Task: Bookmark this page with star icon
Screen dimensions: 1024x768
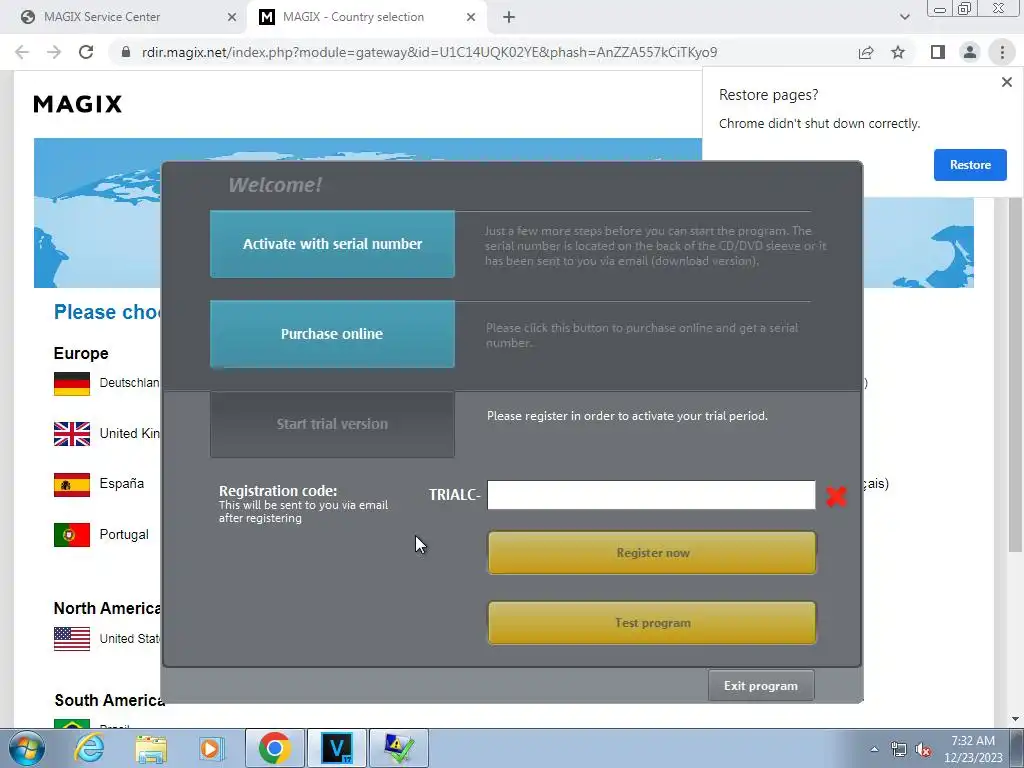Action: coord(898,52)
